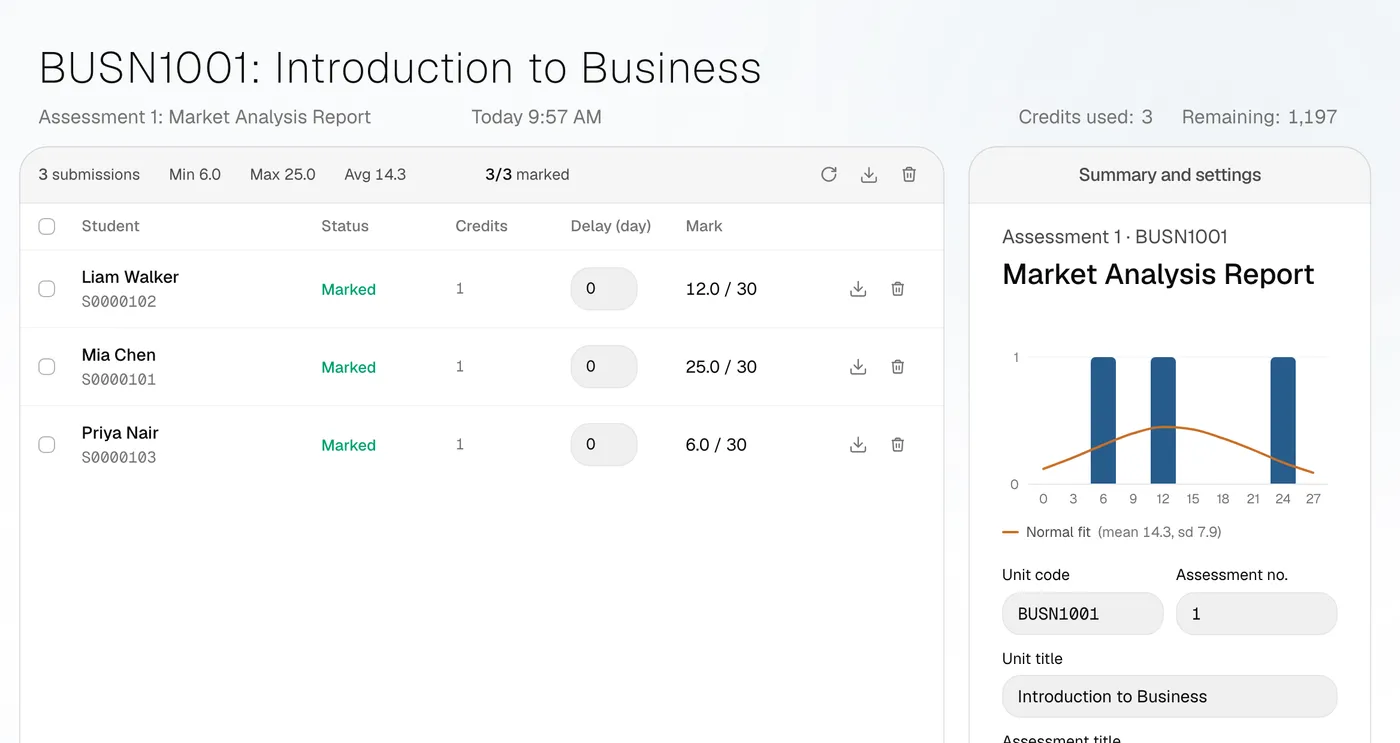Click the Normal fit legend entry
The height and width of the screenshot is (743, 1400).
point(1111,532)
